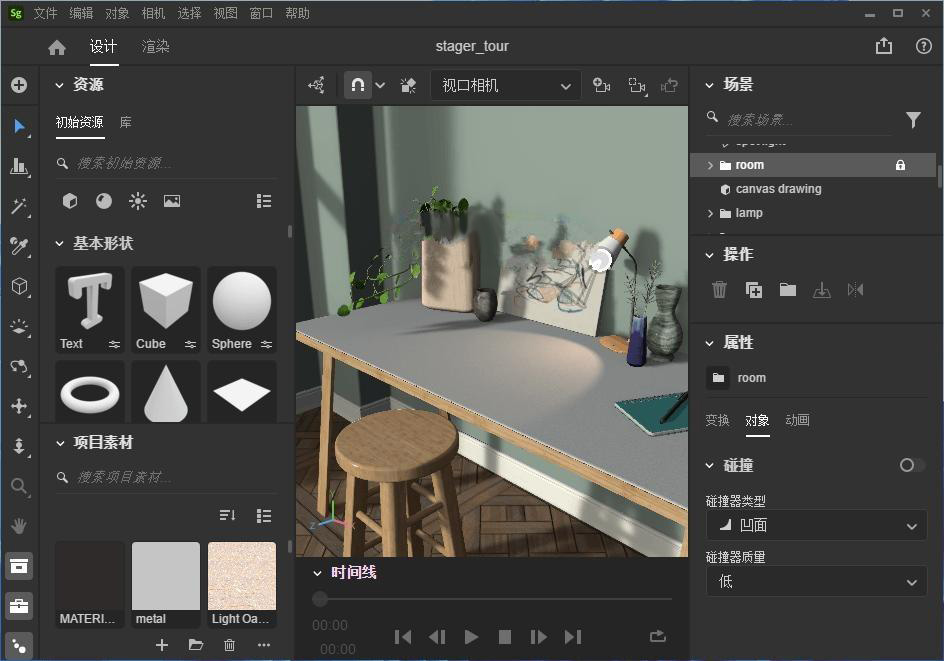
Task: Open the 视口相机 camera dropdown
Action: 505,85
